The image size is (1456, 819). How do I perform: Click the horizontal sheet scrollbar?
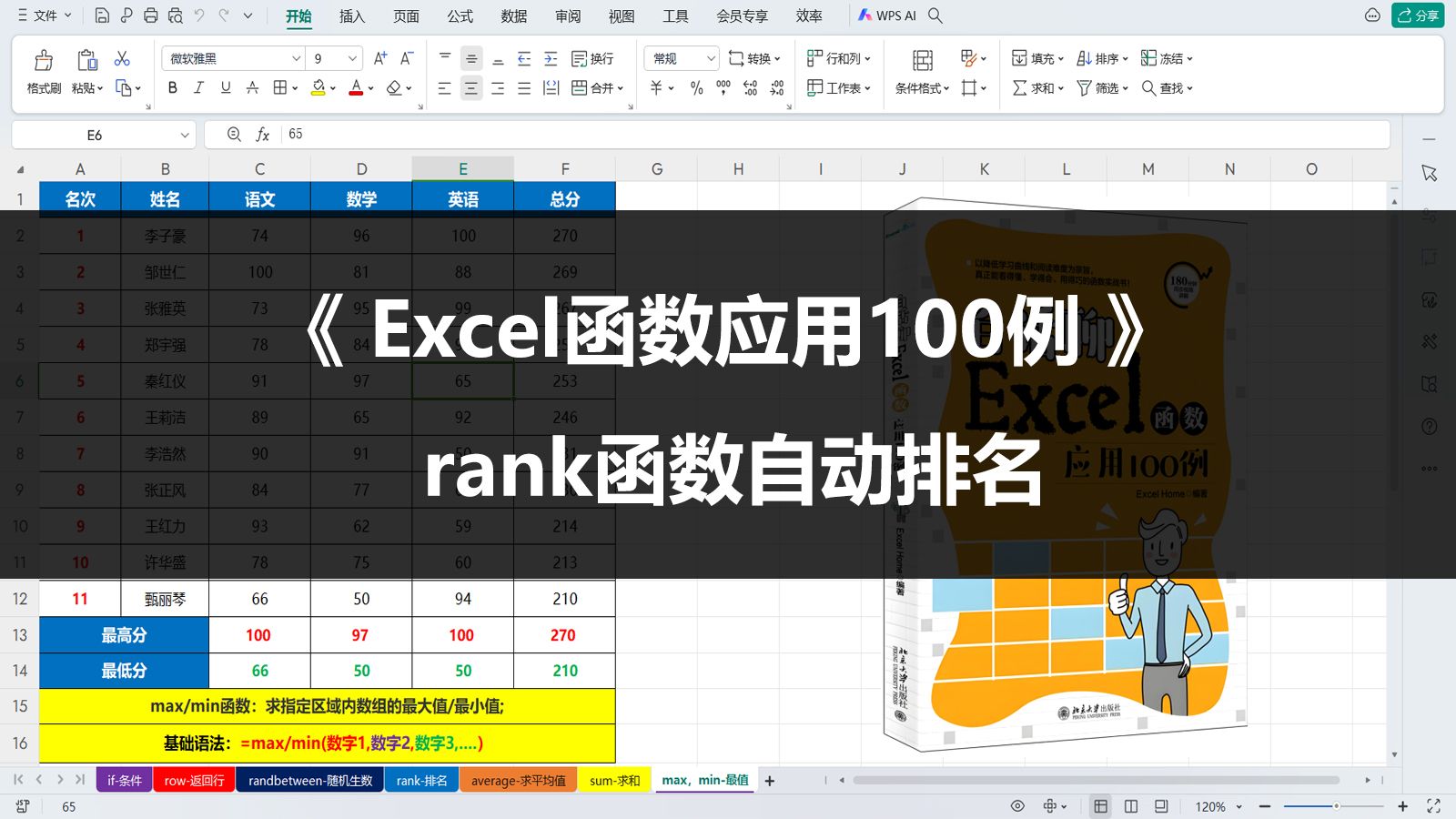pyautogui.click(x=1096, y=780)
